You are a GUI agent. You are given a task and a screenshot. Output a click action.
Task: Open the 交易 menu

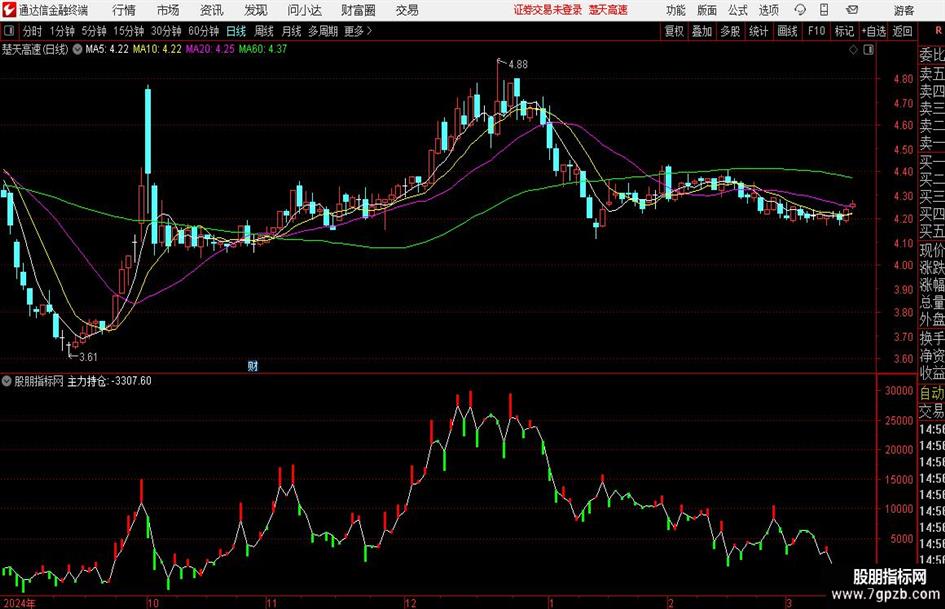[x=407, y=10]
